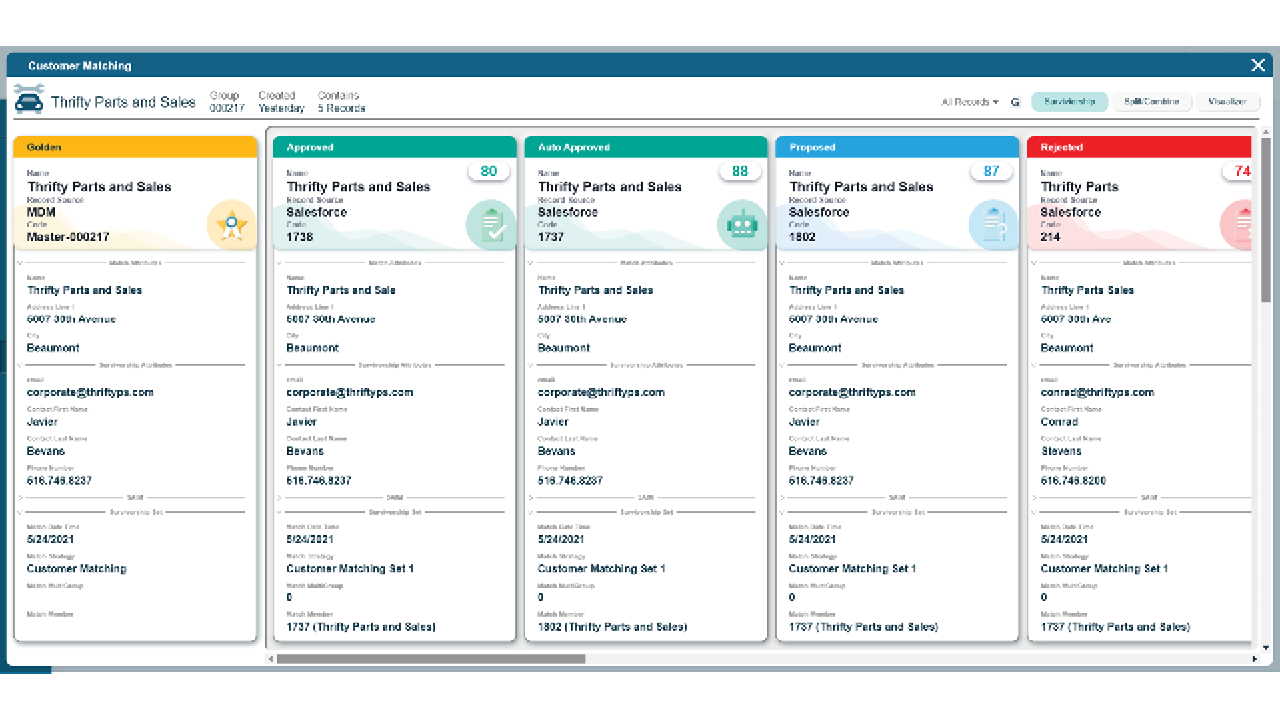Expand SAIM section in Approved card
The height and width of the screenshot is (720, 1280).
(x=279, y=497)
